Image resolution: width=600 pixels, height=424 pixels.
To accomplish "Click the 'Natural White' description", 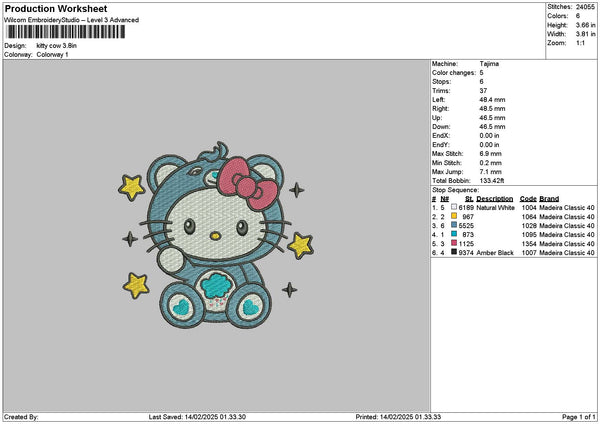I will tap(496, 208).
